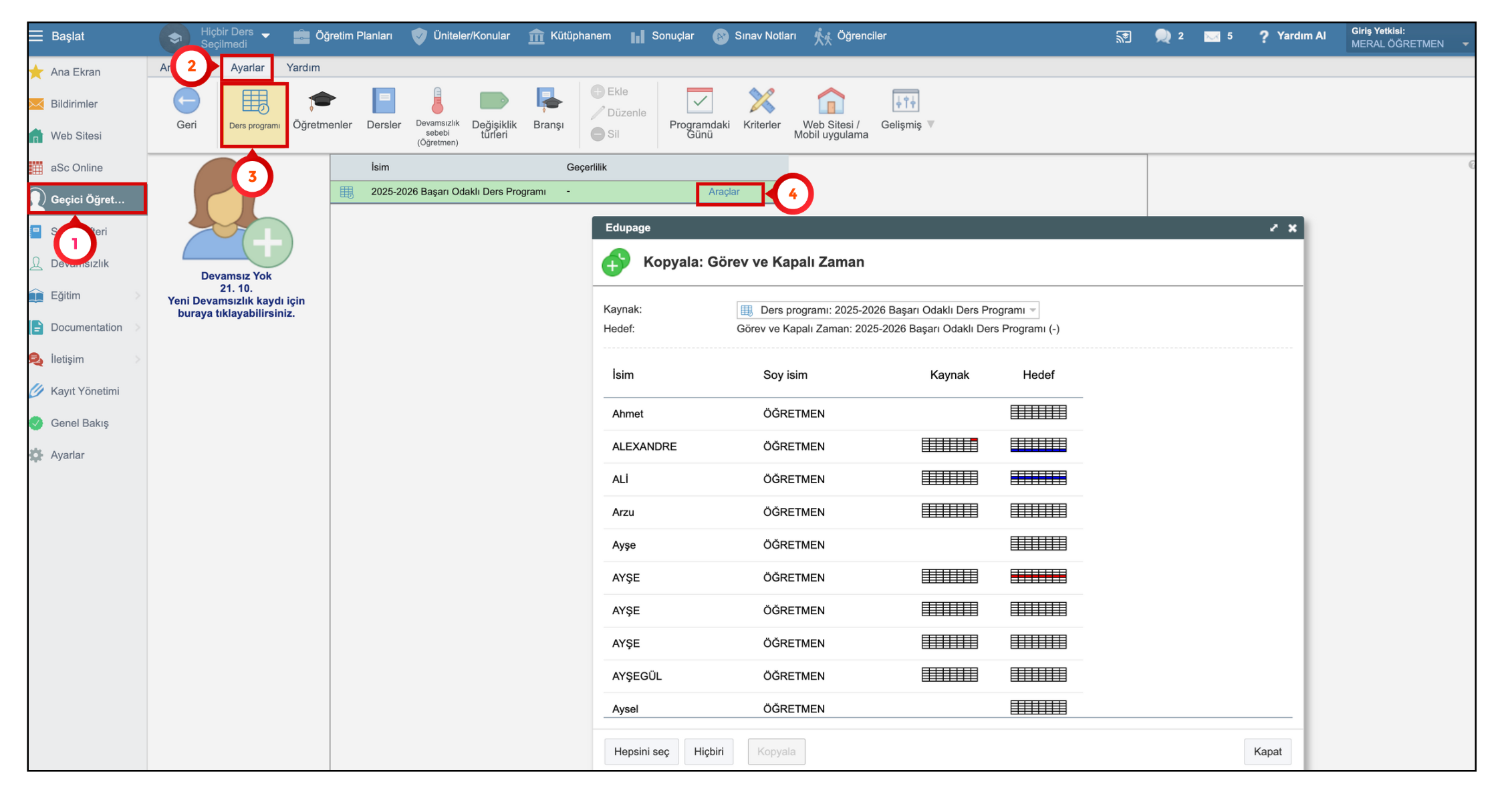
Task: Click the Değişiklik türleri tag icon
Action: 494,102
